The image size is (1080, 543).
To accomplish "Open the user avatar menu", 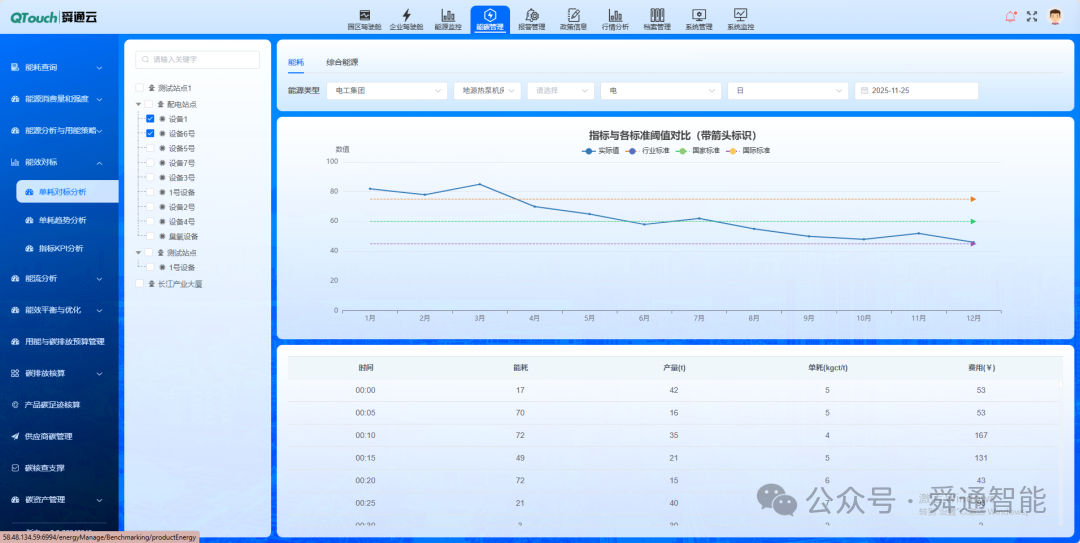I will click(x=1055, y=16).
